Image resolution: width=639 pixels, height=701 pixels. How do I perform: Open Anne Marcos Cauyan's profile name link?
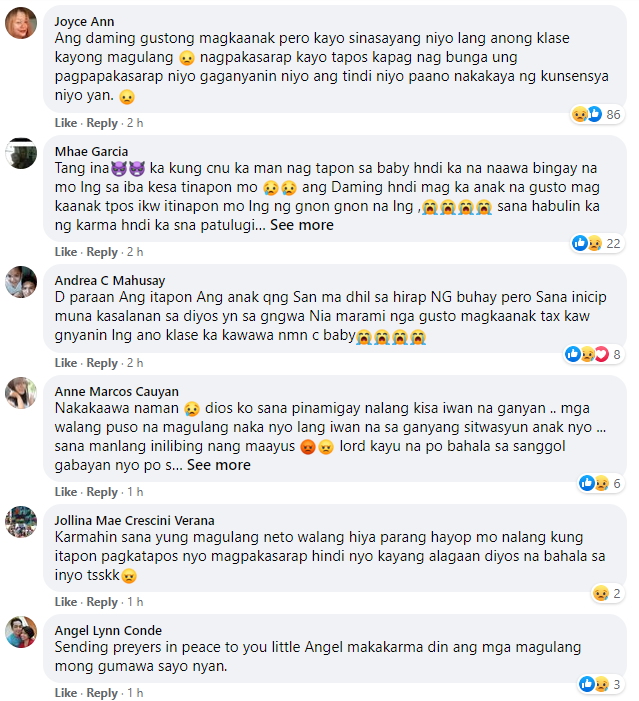[x=117, y=392]
